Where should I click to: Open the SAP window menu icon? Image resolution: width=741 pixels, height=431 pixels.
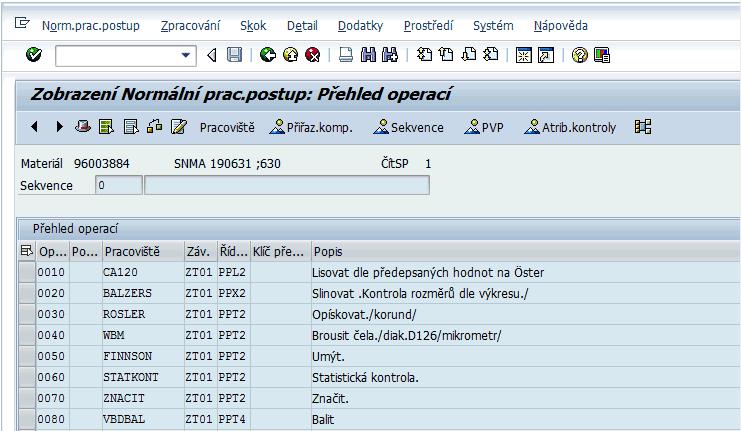pyautogui.click(x=22, y=23)
